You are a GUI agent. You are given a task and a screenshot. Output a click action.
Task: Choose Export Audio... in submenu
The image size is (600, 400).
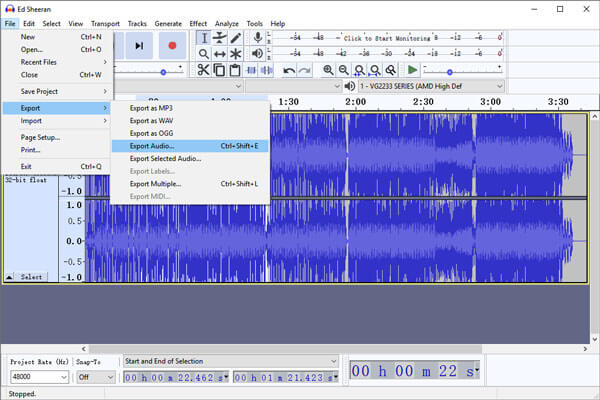(190, 146)
